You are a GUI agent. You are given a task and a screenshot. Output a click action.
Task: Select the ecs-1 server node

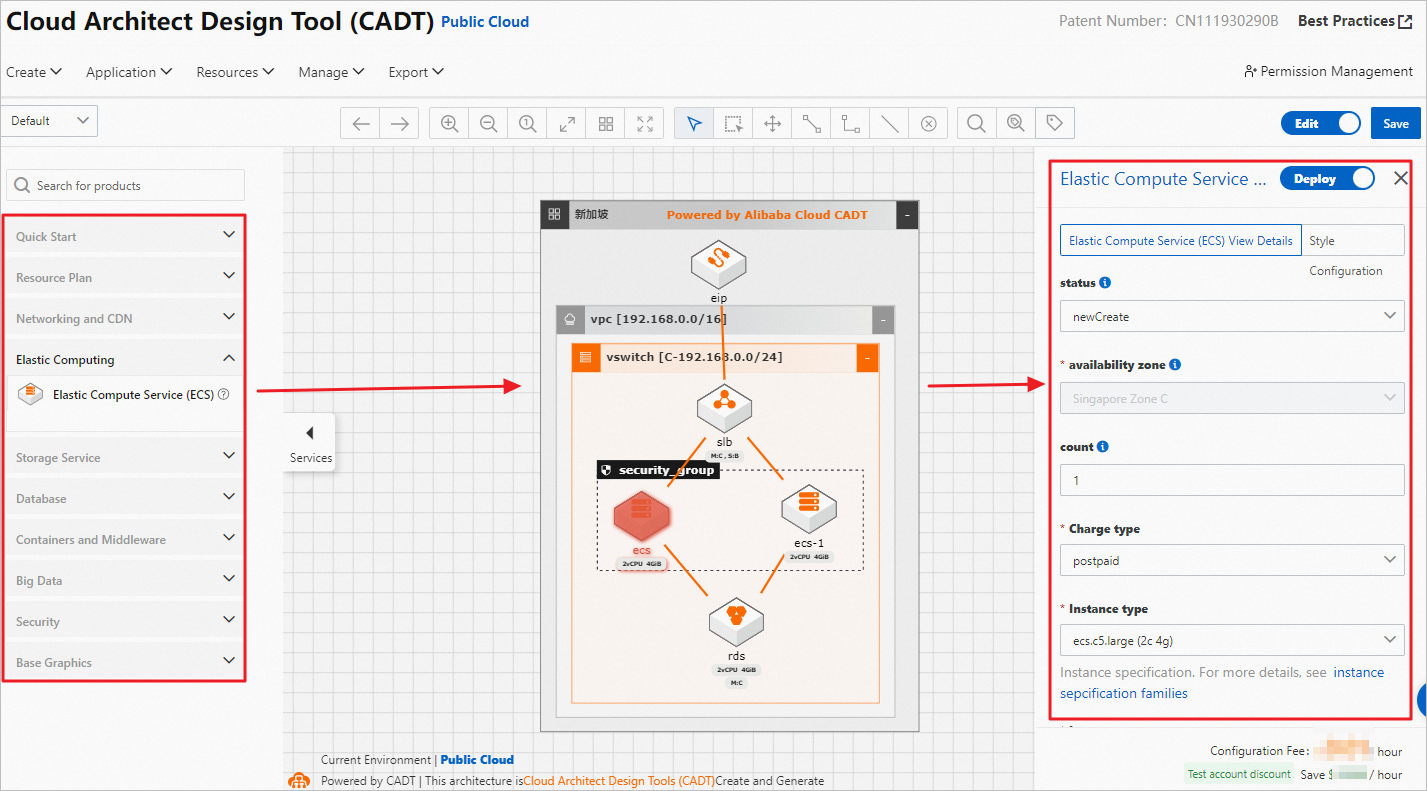808,510
